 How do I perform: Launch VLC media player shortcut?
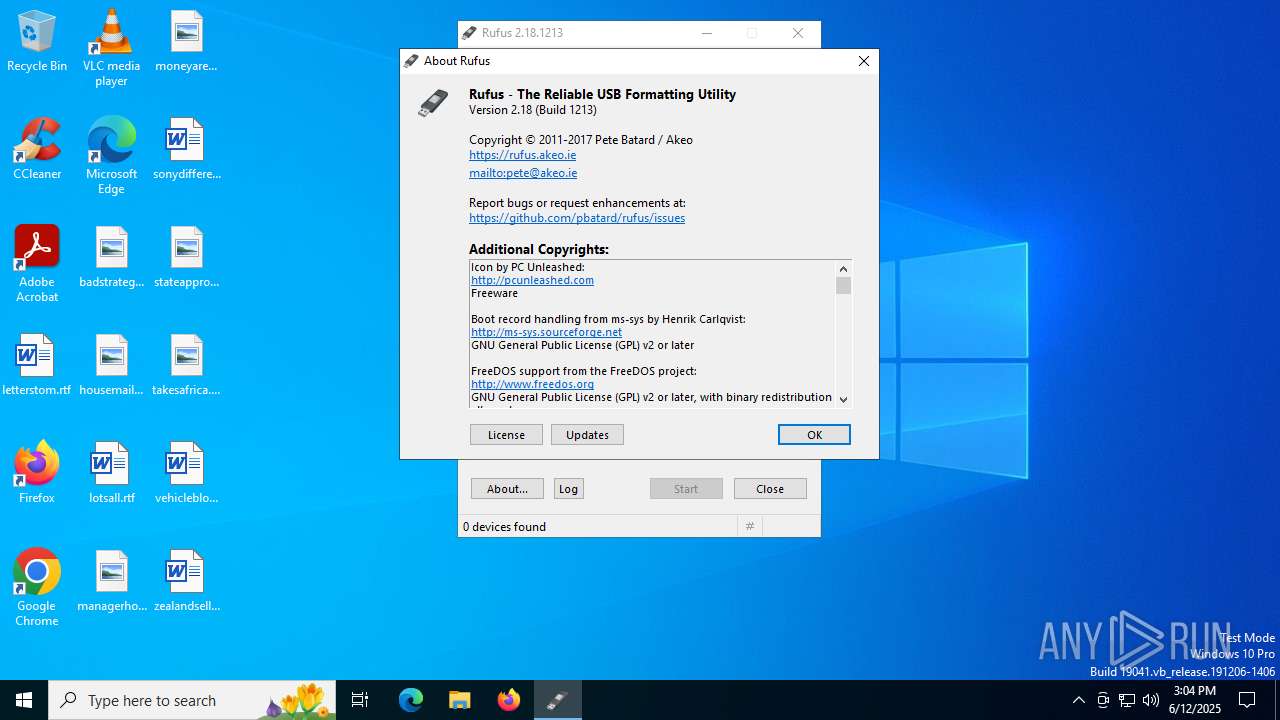coord(111,48)
